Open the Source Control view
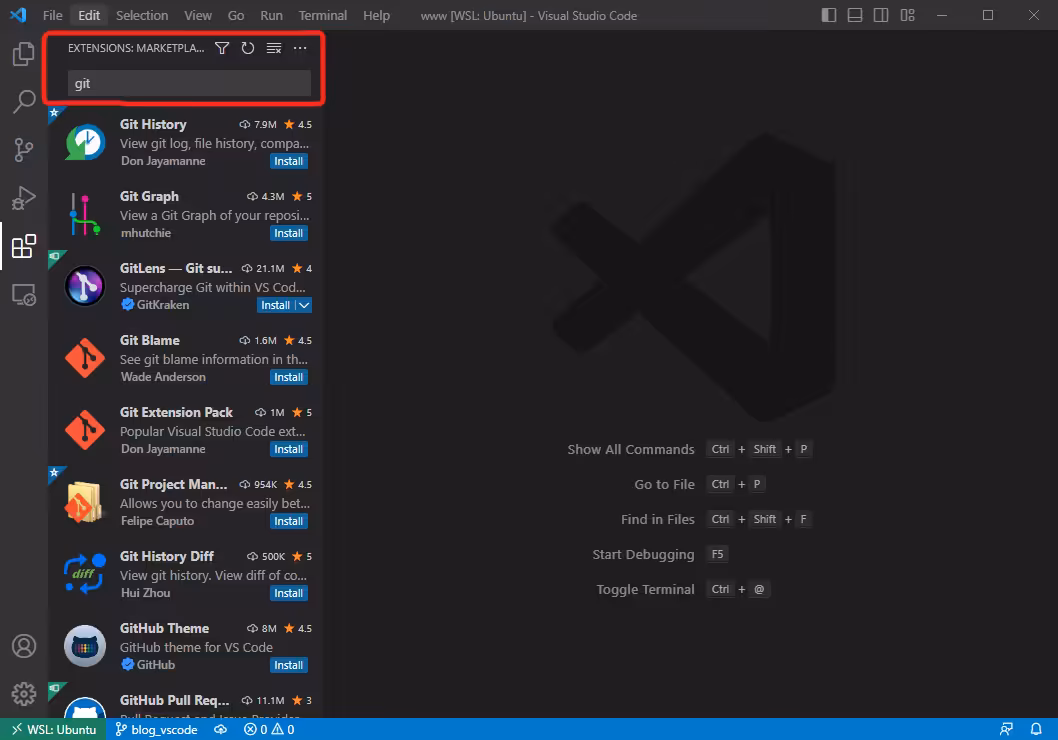The height and width of the screenshot is (740, 1058). click(x=24, y=150)
